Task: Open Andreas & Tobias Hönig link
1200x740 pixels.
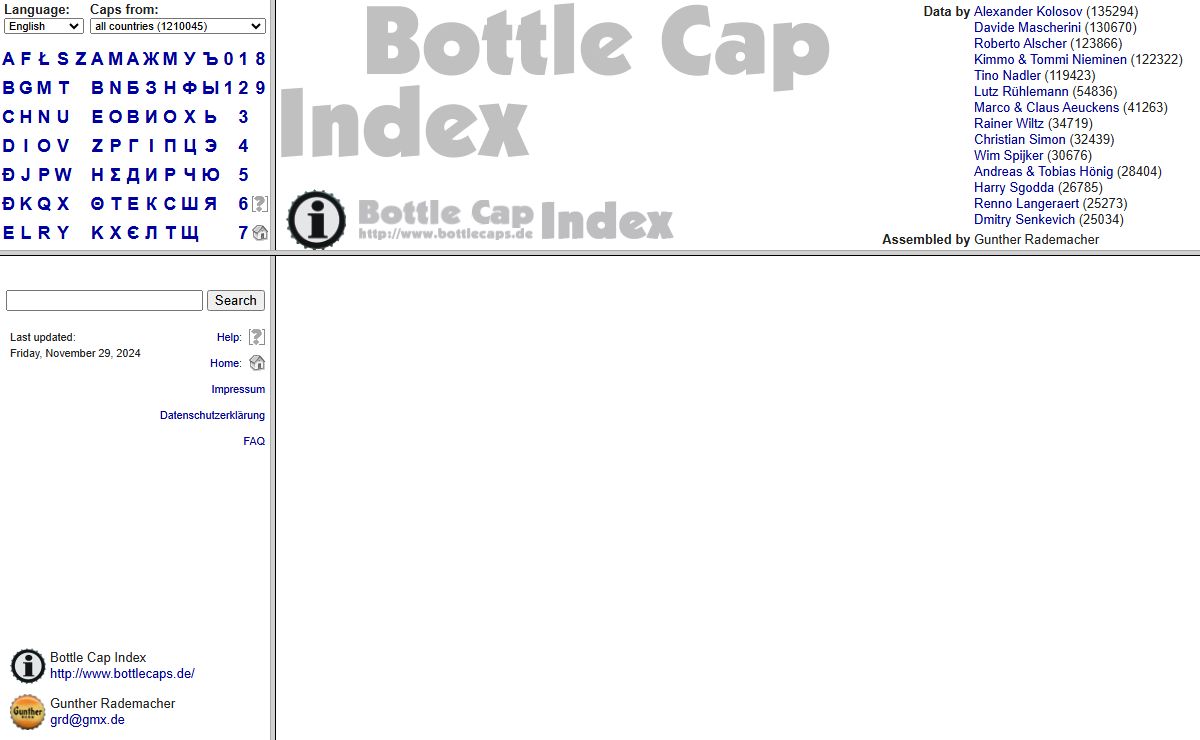Action: (1043, 172)
